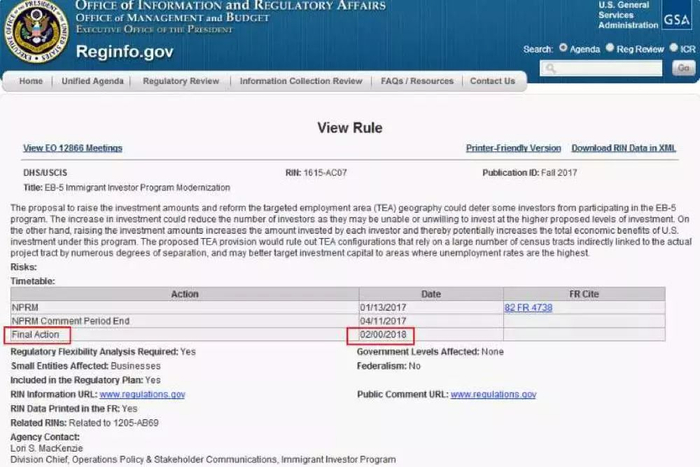Click the EB-5 Immigrant Investor Program Modernization title
This screenshot has width=700, height=467.
click(137, 188)
